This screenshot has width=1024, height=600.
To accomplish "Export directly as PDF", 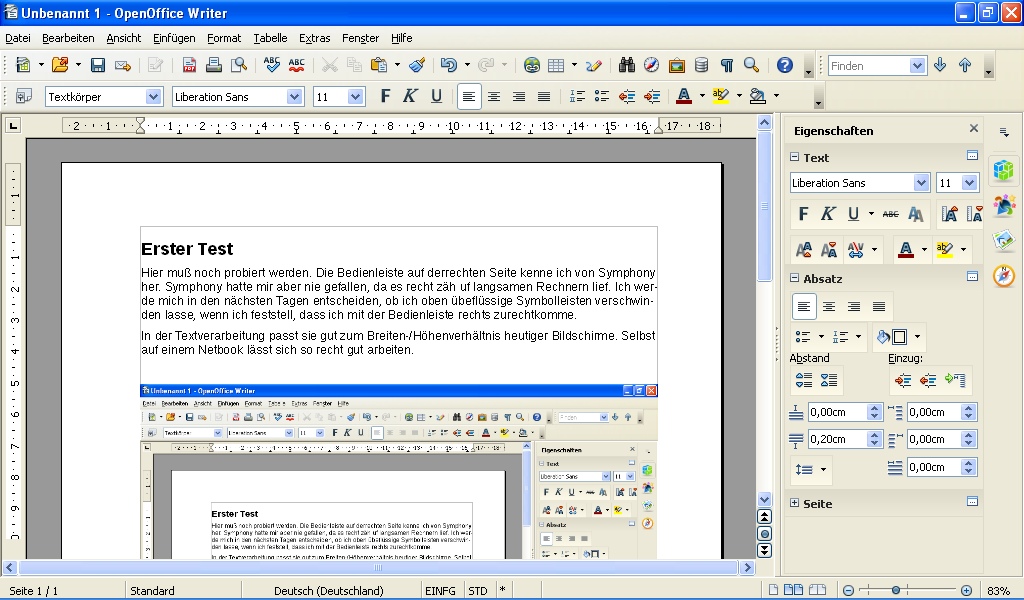I will pyautogui.click(x=189, y=65).
